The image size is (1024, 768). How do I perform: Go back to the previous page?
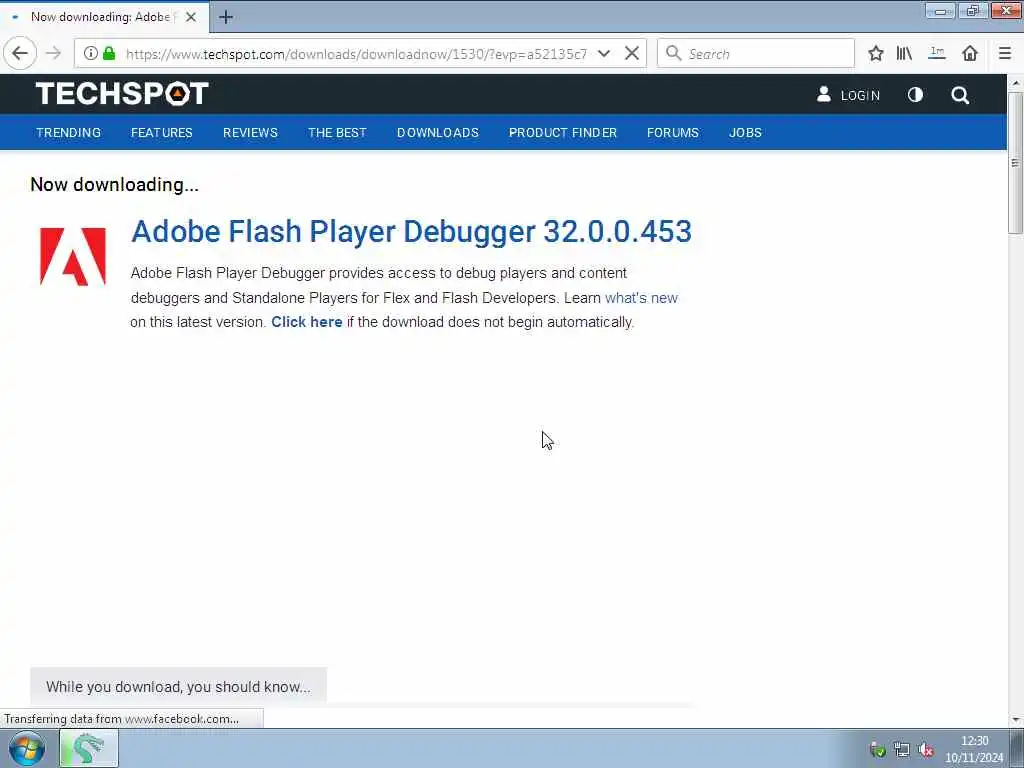click(x=20, y=53)
